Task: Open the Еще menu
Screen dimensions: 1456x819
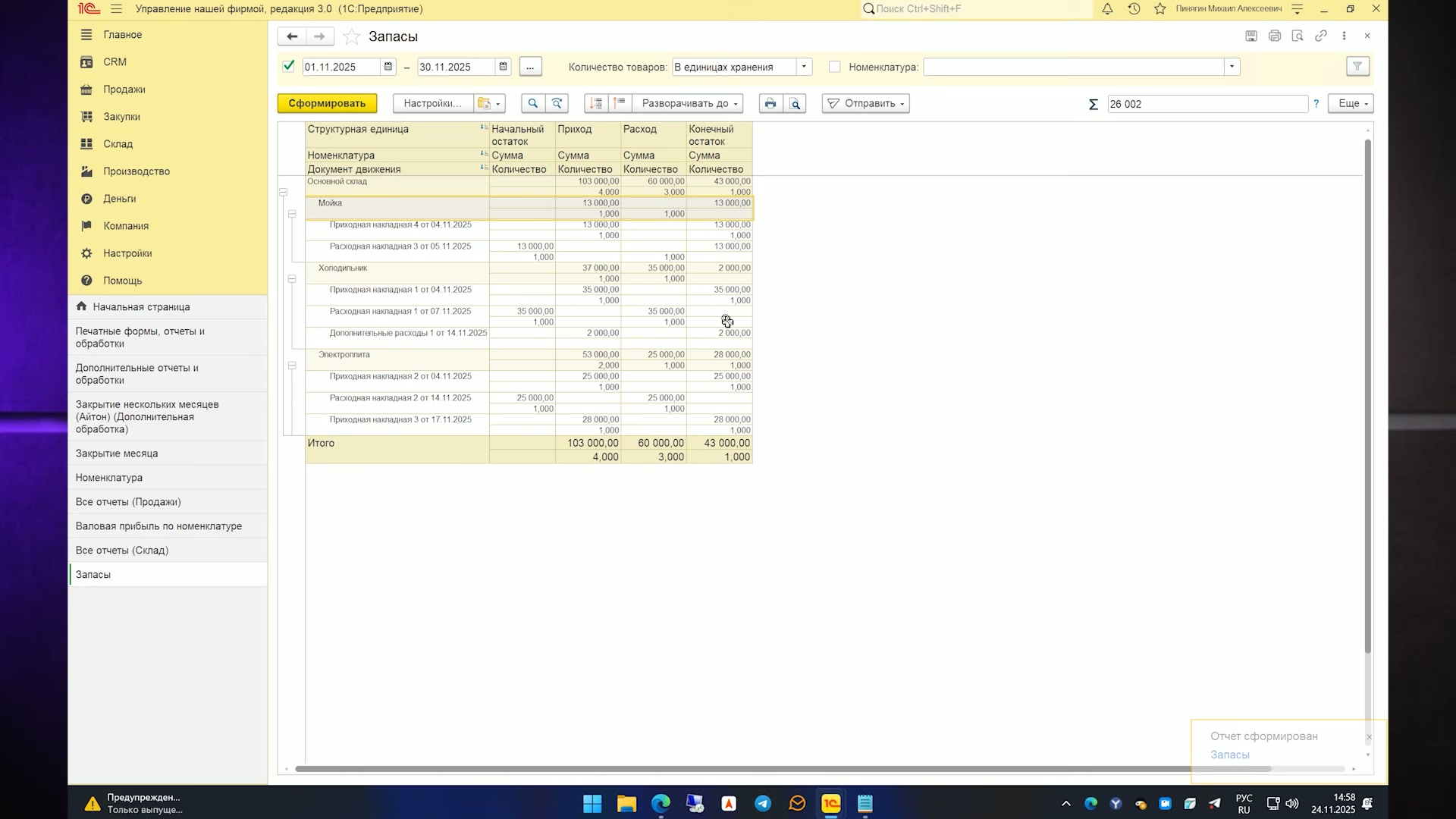Action: click(1351, 104)
